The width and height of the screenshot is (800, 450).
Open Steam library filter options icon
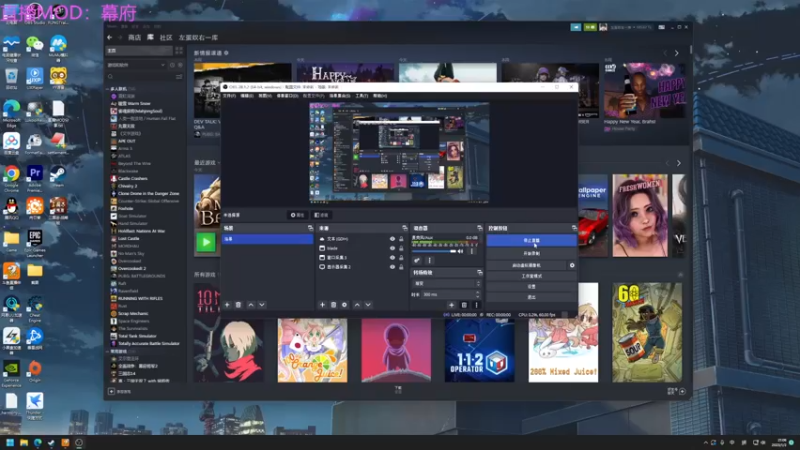[179, 77]
